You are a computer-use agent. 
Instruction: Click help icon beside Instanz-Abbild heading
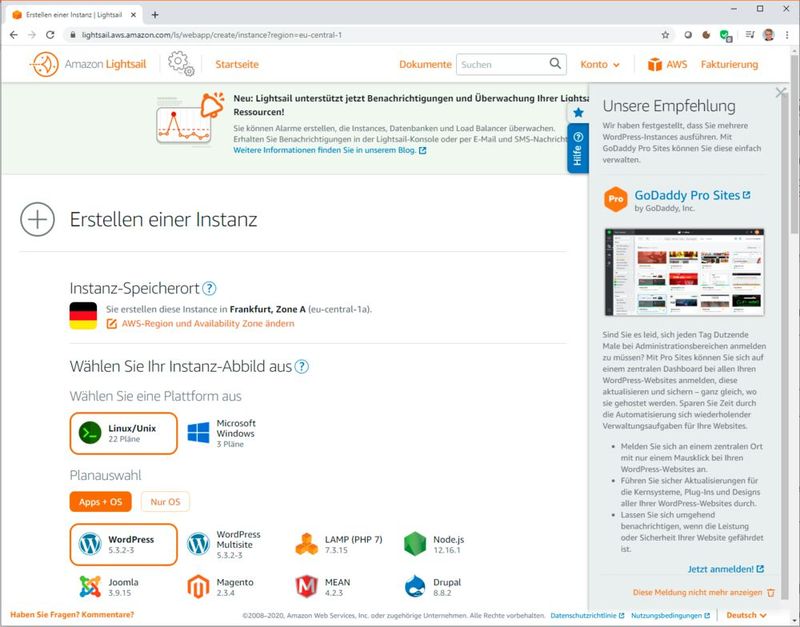click(x=302, y=366)
